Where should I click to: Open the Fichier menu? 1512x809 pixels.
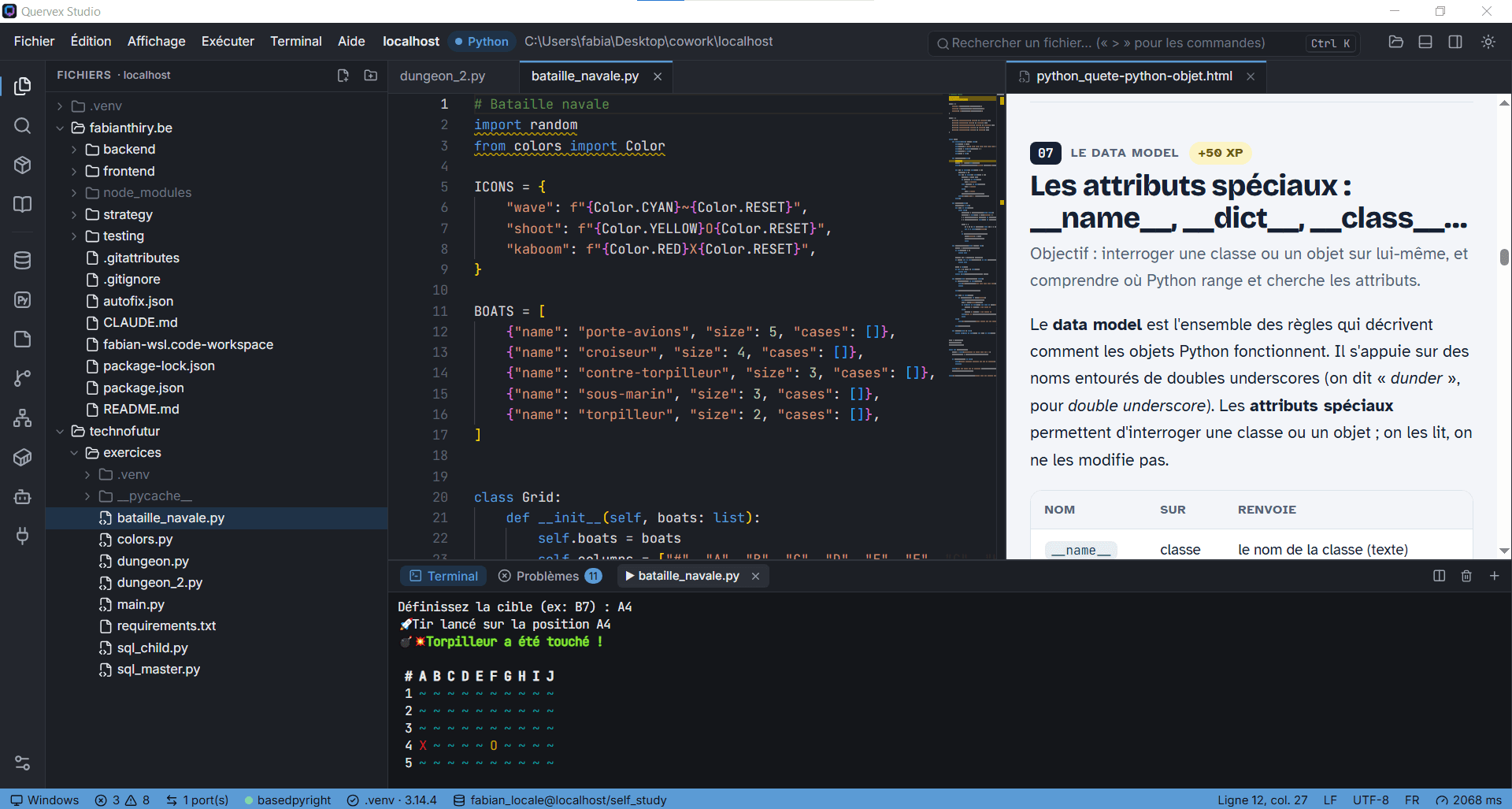coord(34,41)
